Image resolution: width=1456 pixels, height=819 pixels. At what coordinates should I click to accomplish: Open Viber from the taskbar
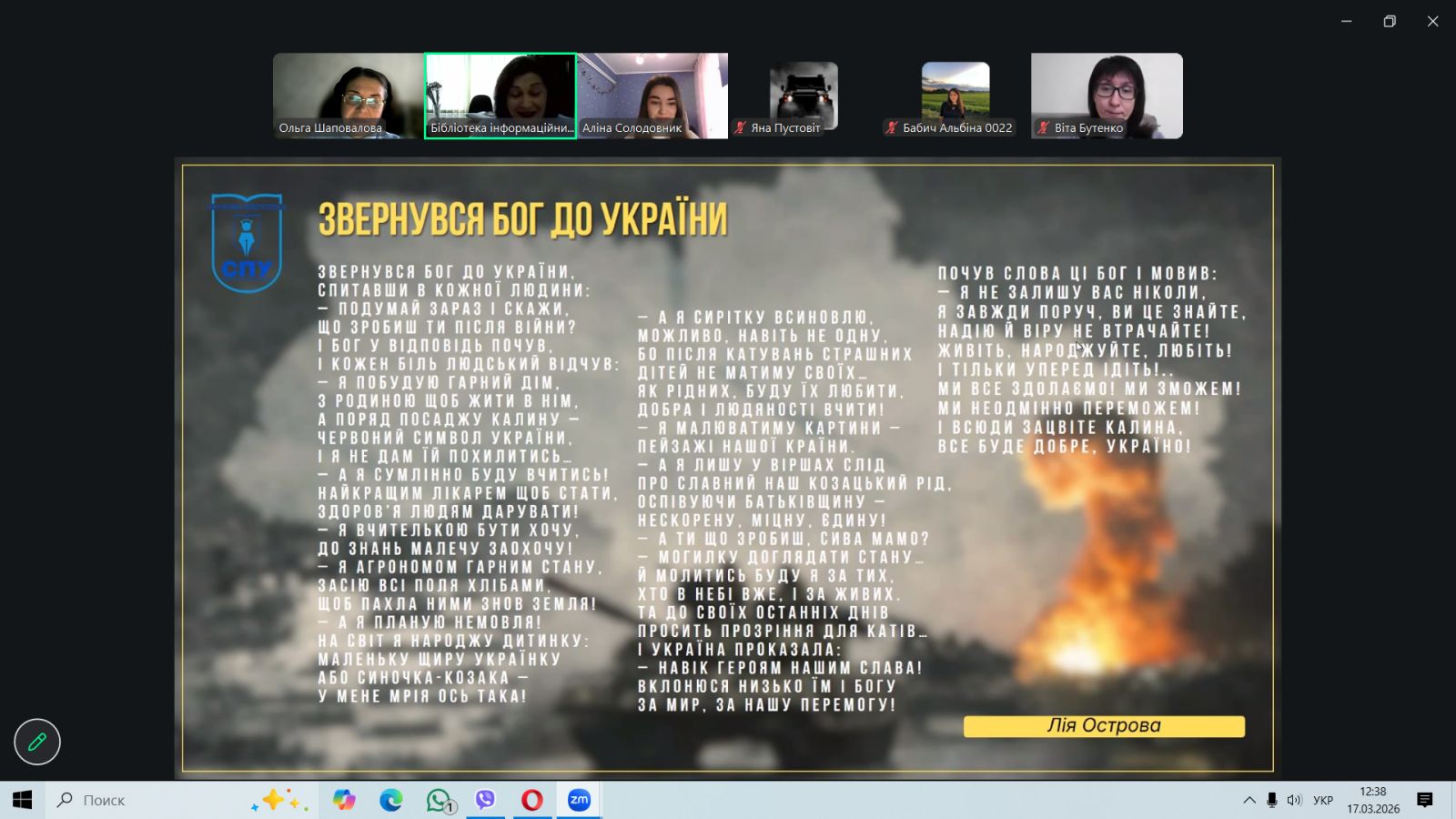click(485, 800)
